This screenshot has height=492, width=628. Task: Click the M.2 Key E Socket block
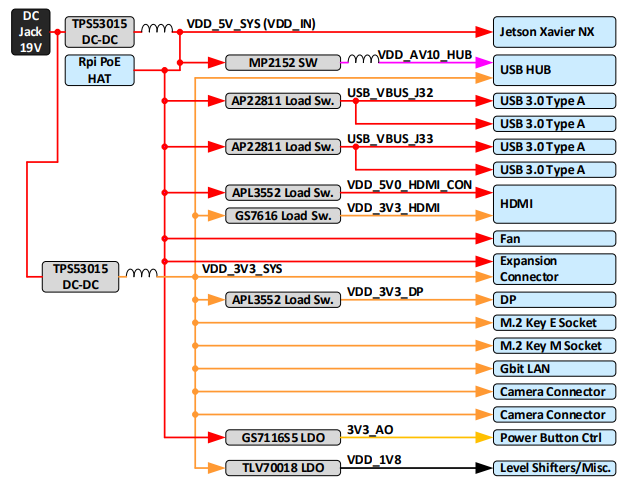[x=554, y=323]
